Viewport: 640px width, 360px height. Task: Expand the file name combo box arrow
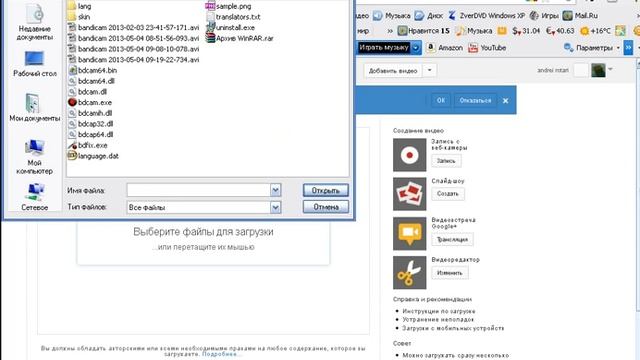point(276,190)
